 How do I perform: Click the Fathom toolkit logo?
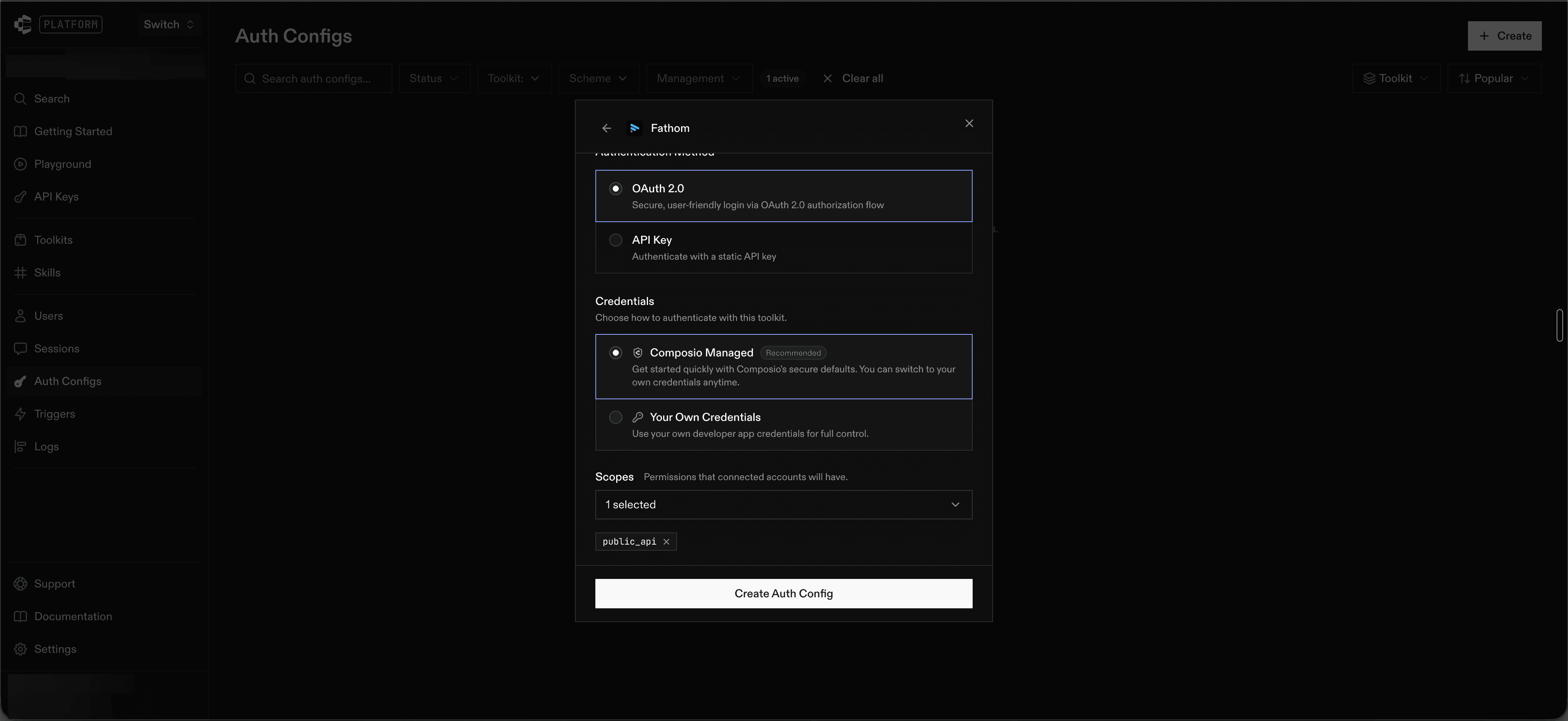click(634, 128)
